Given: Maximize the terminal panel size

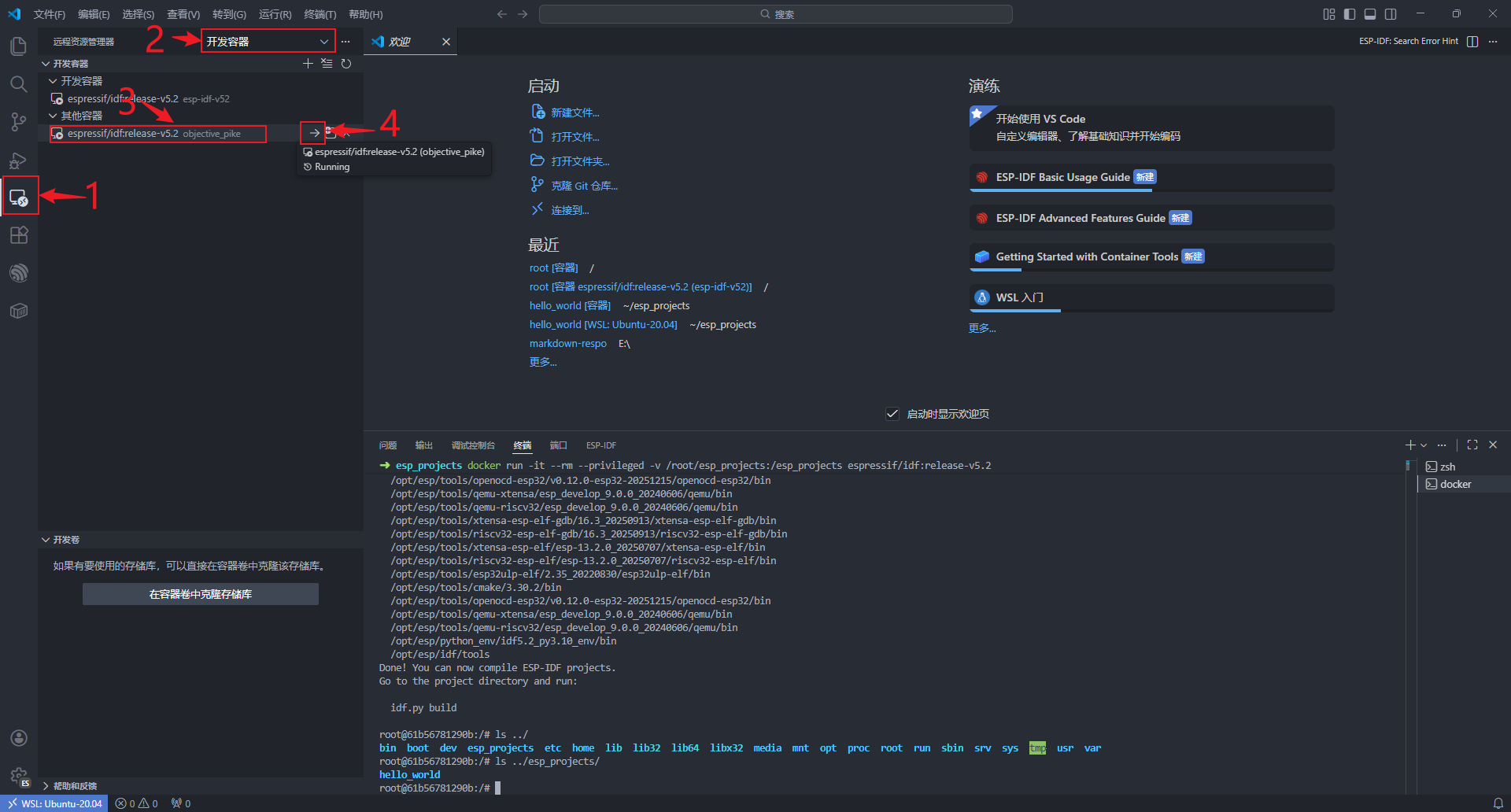Looking at the screenshot, I should click(x=1472, y=445).
